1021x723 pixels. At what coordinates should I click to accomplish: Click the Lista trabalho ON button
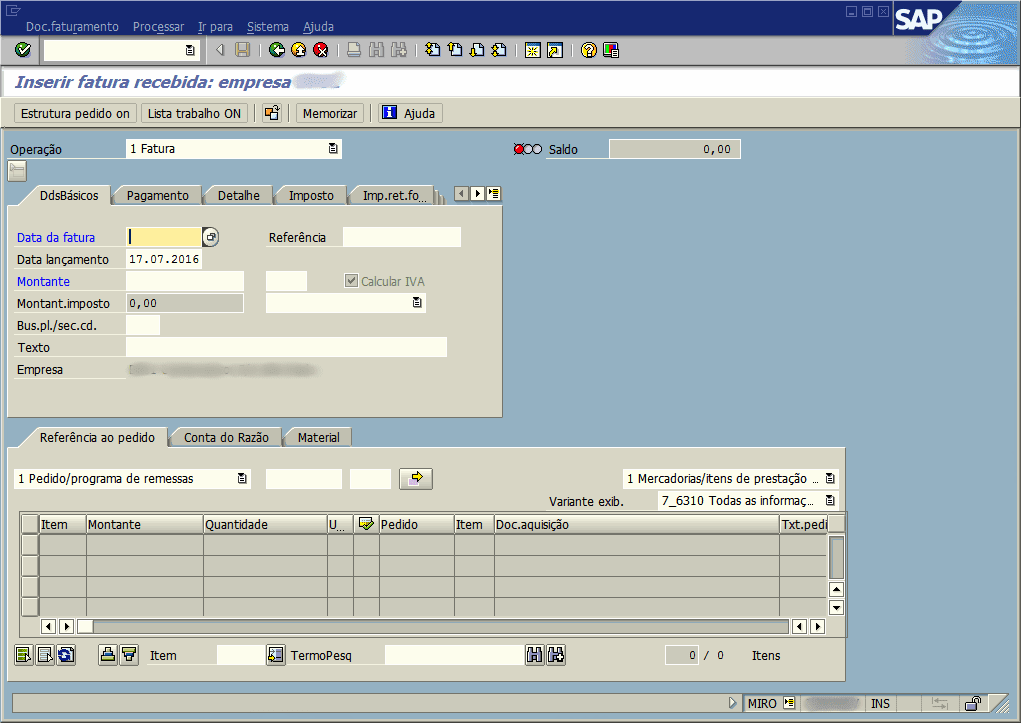pyautogui.click(x=194, y=113)
